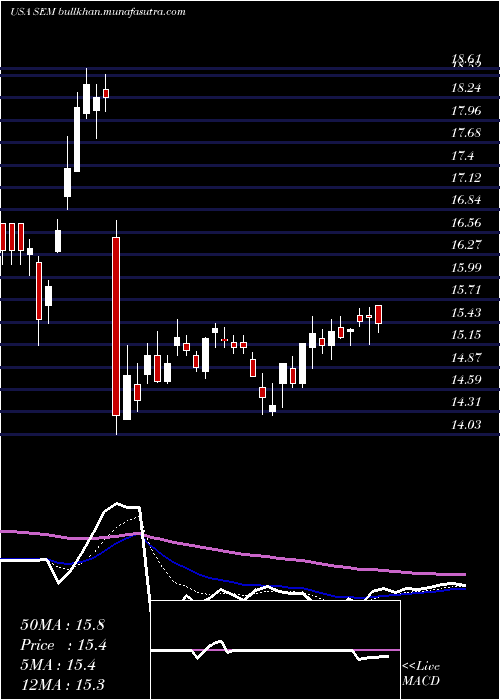Select the 15.43 price axis label
Viewport: 500px width, 700px height.
[x=466, y=312]
